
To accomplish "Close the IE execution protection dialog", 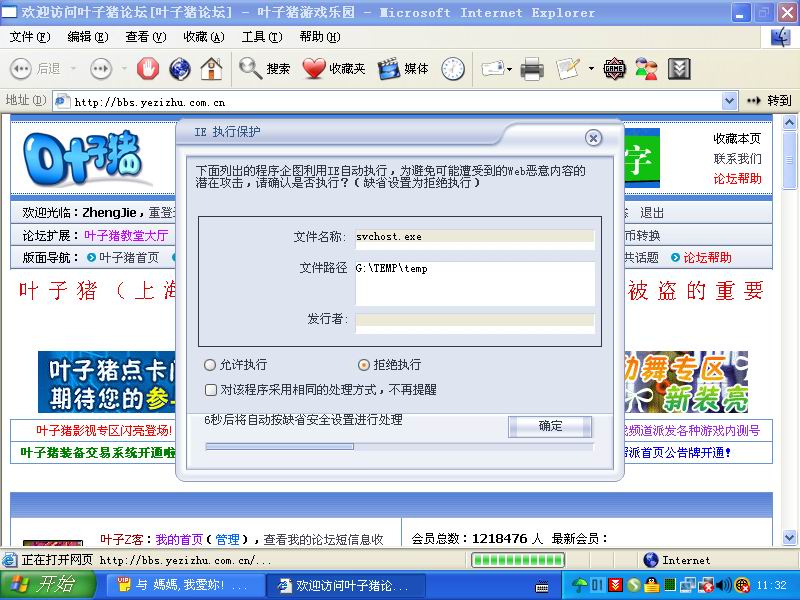I will coord(593,138).
